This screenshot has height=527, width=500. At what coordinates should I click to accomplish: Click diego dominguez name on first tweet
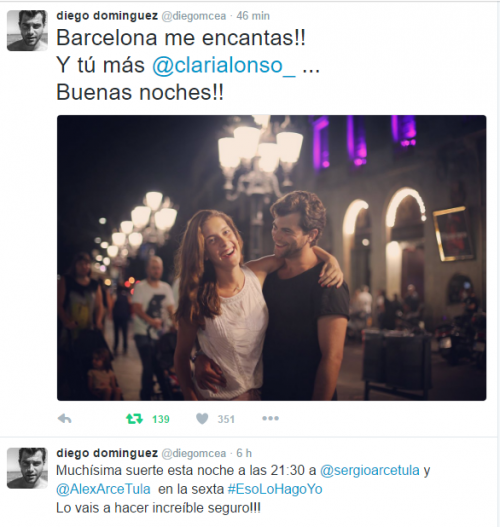pyautogui.click(x=107, y=16)
